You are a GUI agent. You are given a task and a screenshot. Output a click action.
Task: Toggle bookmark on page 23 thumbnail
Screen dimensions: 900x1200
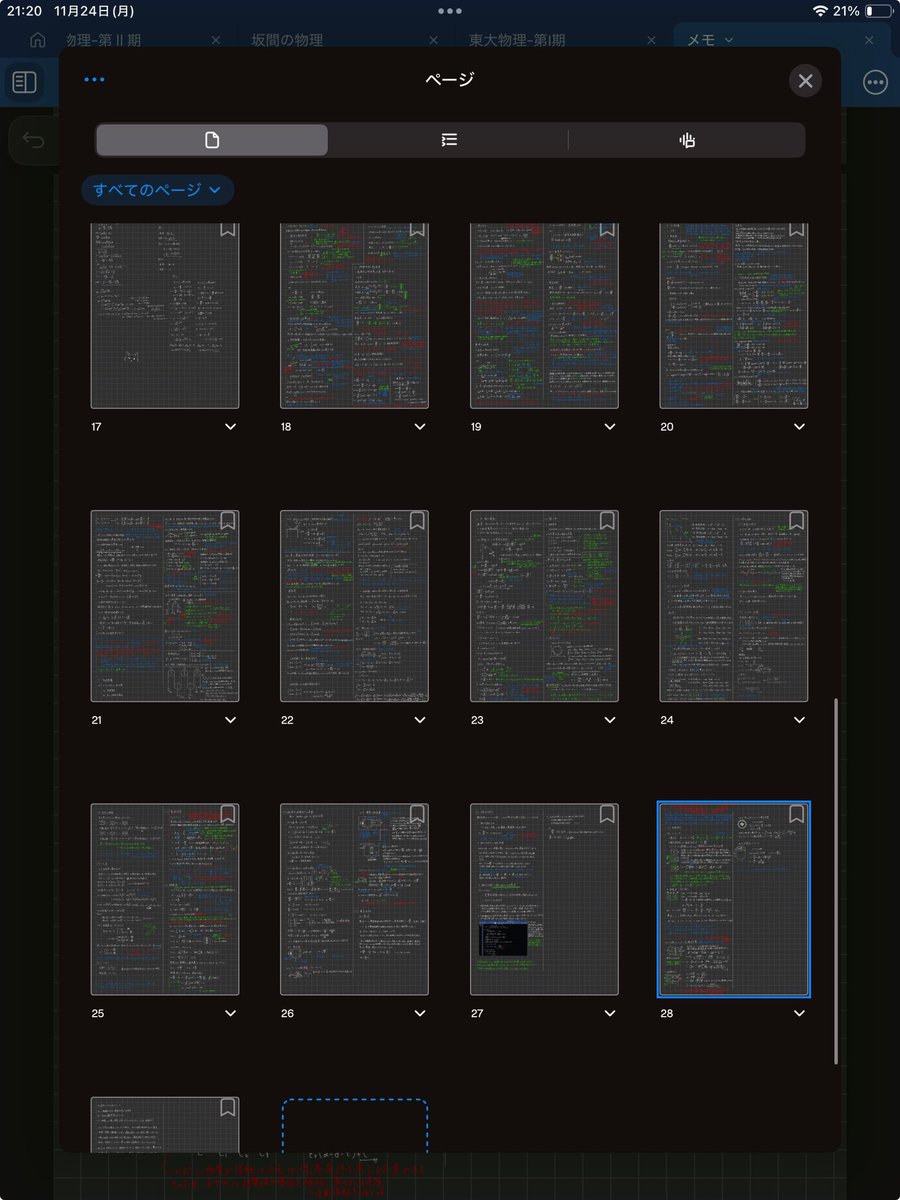coord(607,521)
